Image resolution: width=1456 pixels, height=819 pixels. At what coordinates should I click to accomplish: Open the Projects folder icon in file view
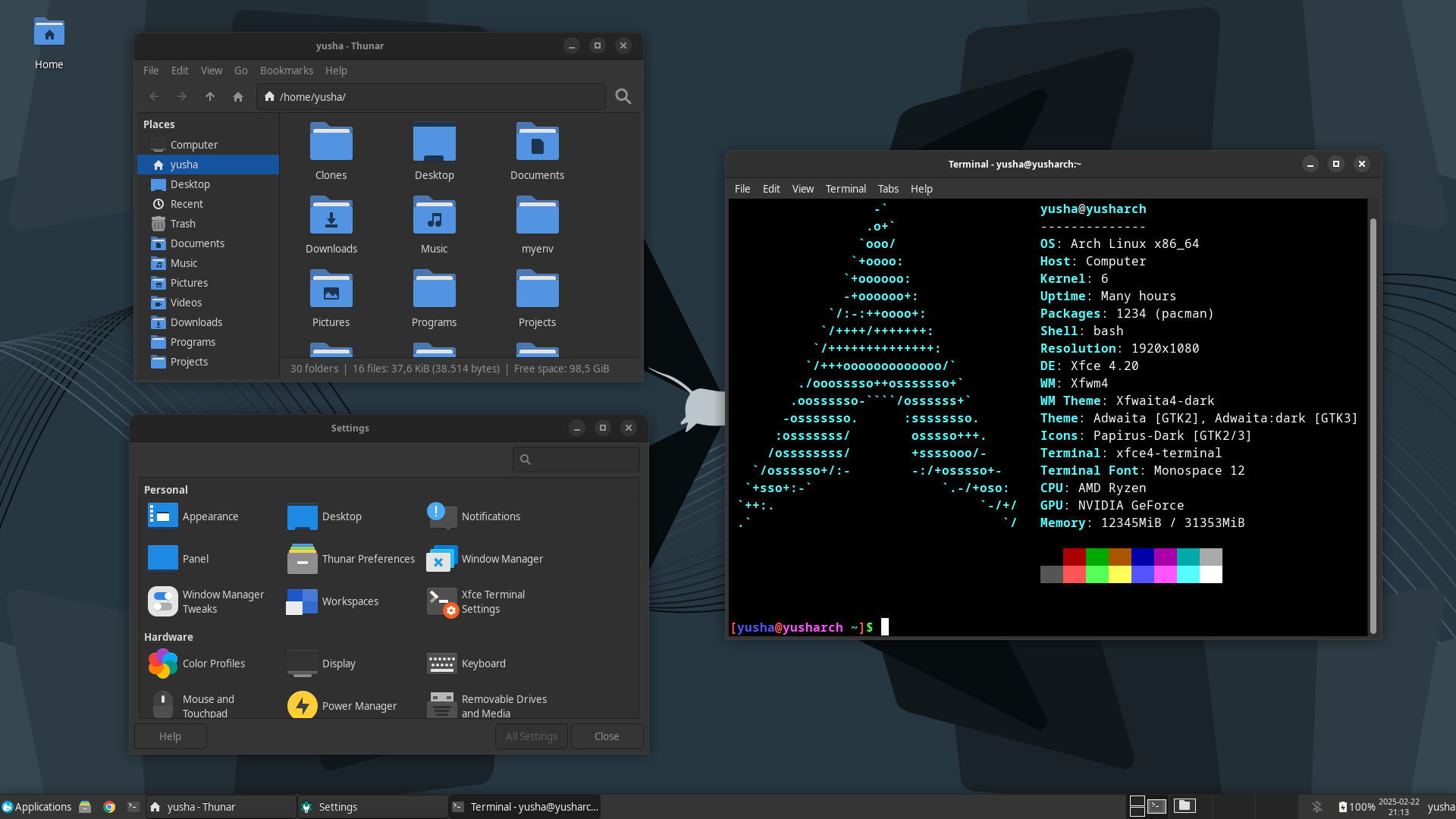point(538,298)
